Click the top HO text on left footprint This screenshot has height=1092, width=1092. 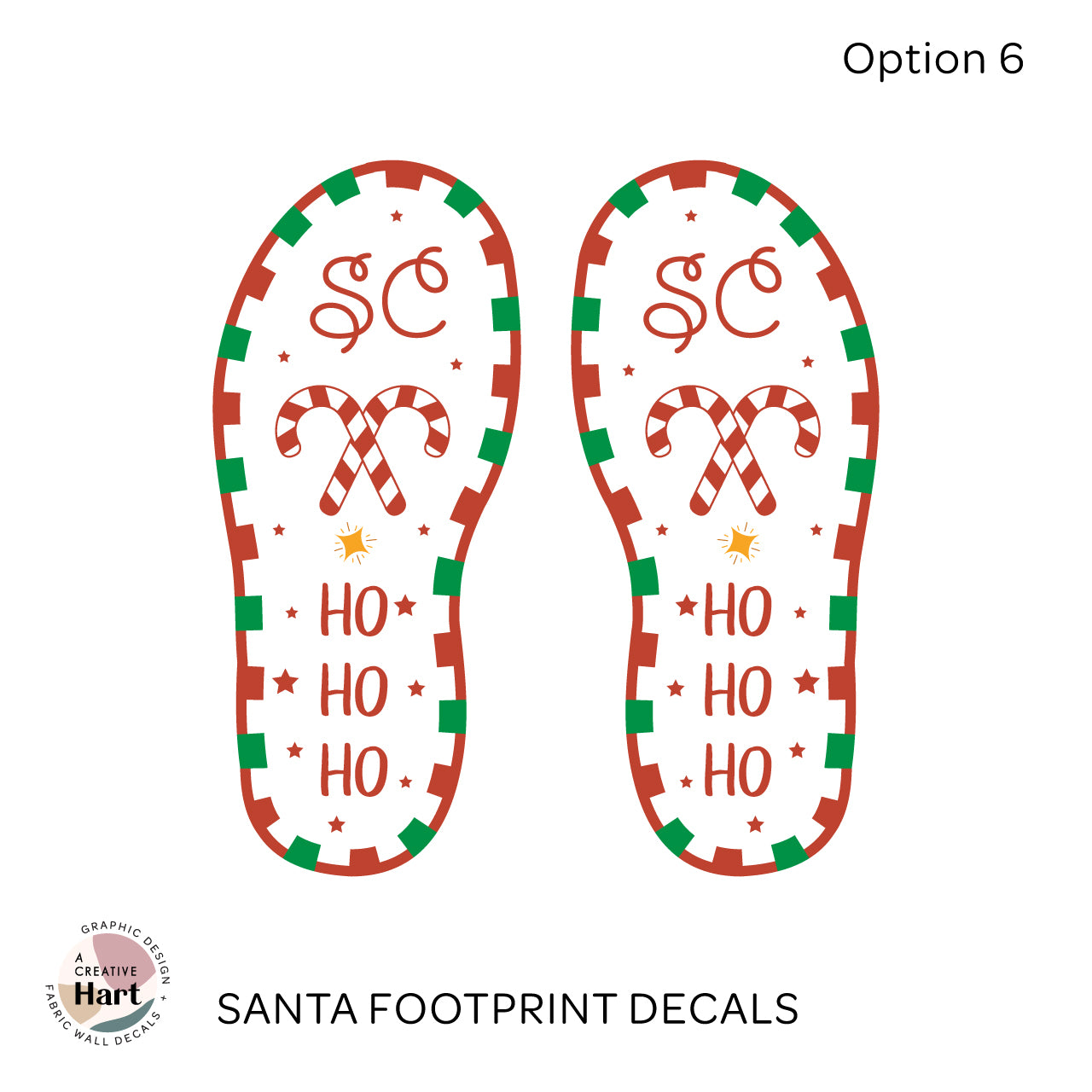355,611
